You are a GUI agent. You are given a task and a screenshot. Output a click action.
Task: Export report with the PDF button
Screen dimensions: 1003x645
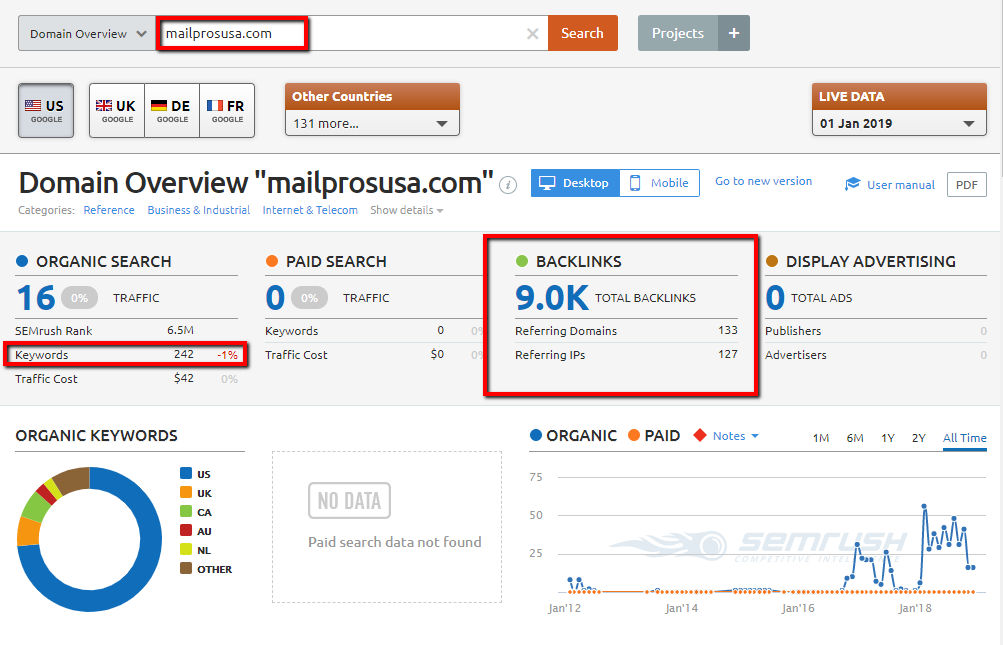coord(967,185)
